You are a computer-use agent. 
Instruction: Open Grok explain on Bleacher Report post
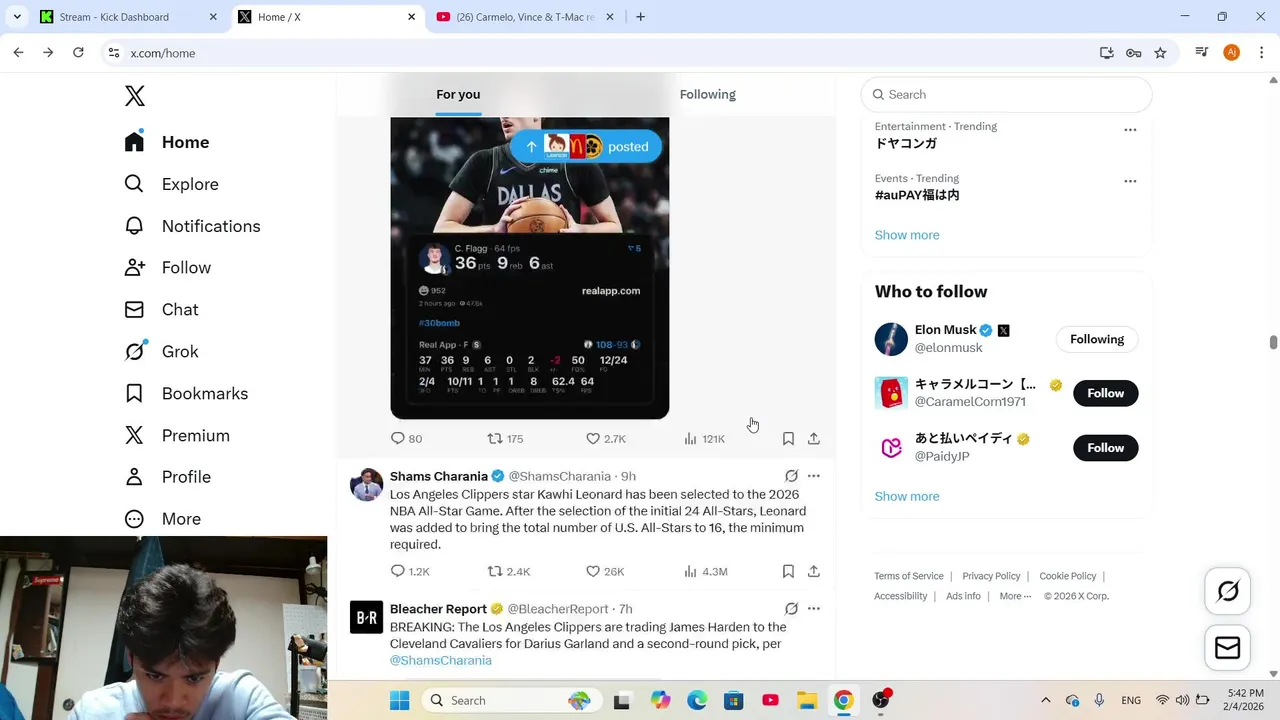pos(791,609)
